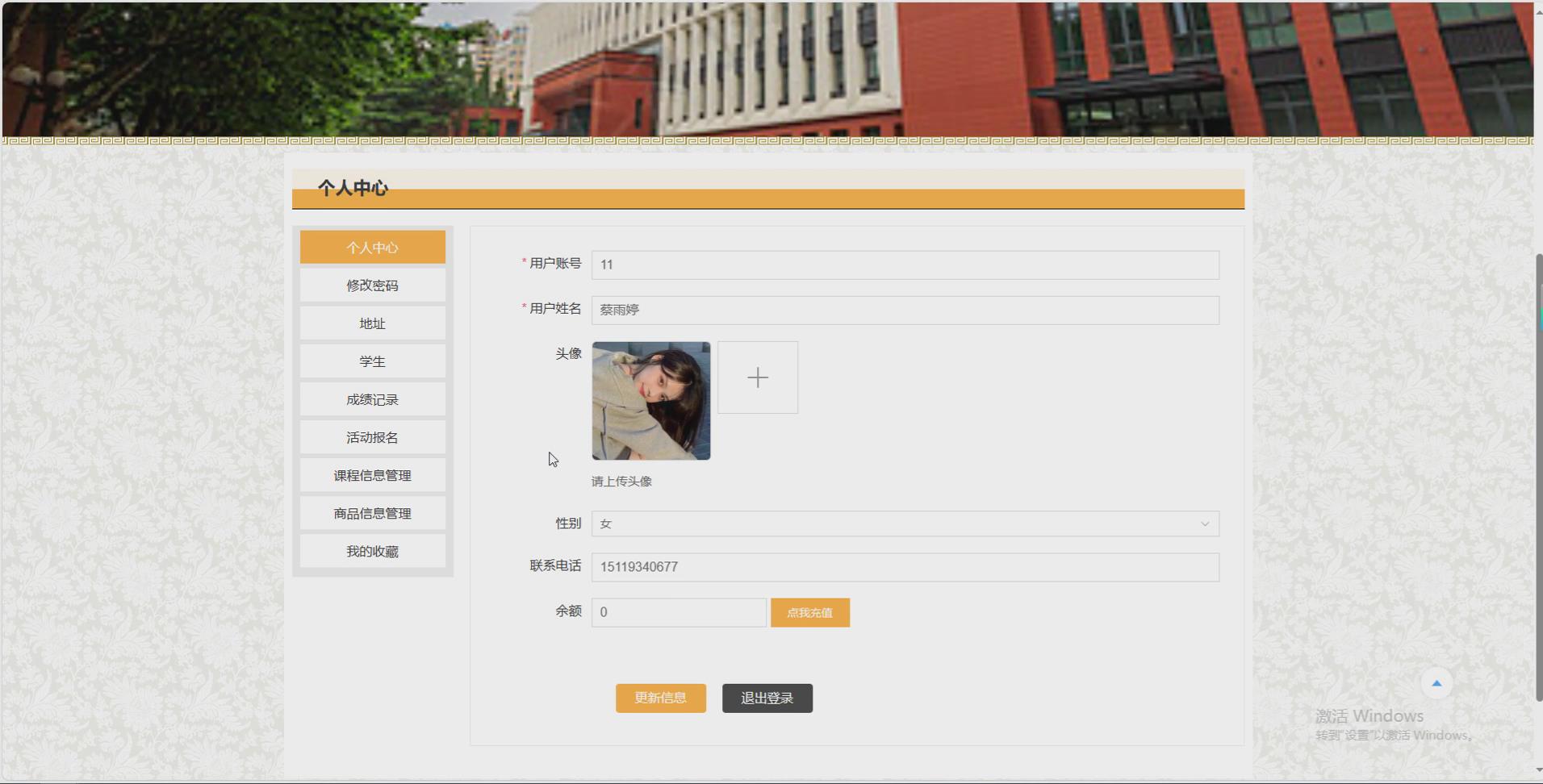This screenshot has width=1543, height=784.
Task: Open the 性别 gender dropdown
Action: pyautogui.click(x=904, y=523)
